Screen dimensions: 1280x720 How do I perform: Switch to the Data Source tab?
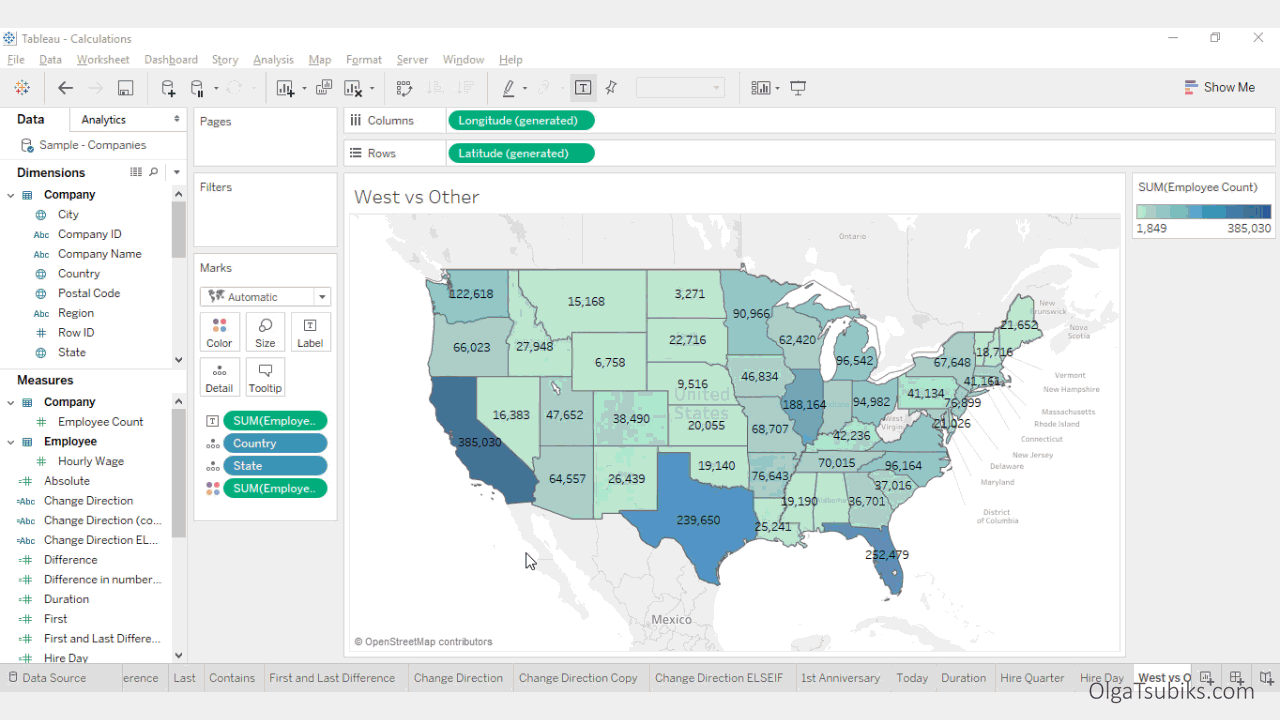pyautogui.click(x=55, y=677)
